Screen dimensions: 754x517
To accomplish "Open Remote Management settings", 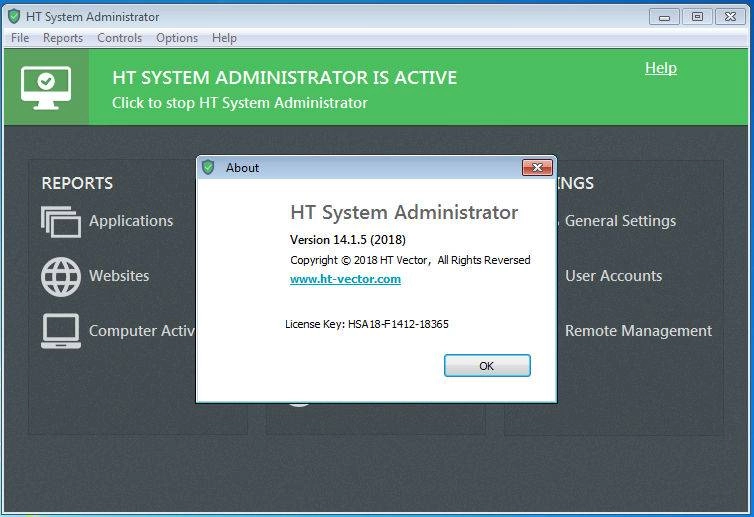I will pyautogui.click(x=638, y=330).
